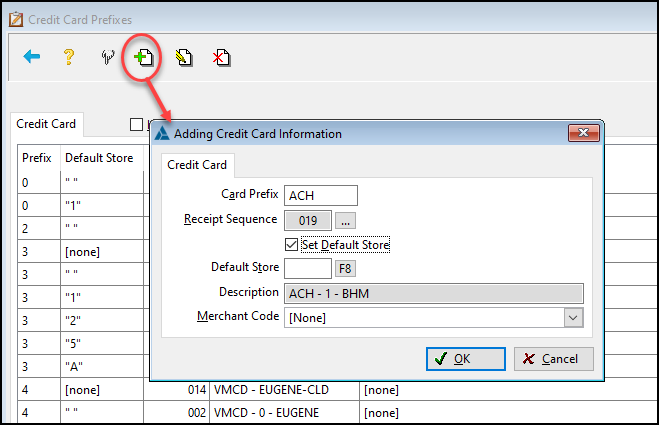Click the Description field ACH - 1 - BHM
659x425 pixels.
[434, 293]
